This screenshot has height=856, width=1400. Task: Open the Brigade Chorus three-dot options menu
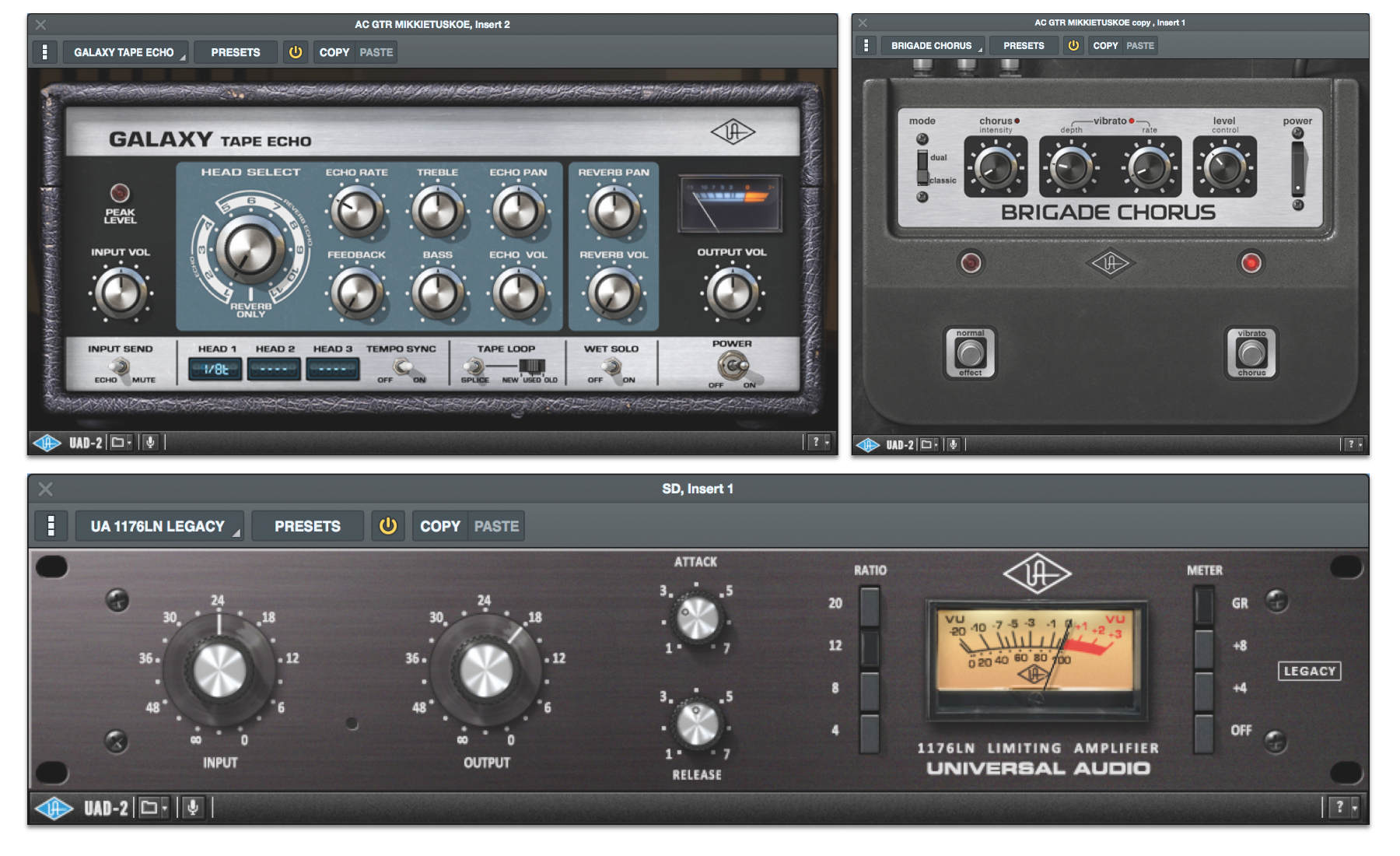[x=866, y=45]
